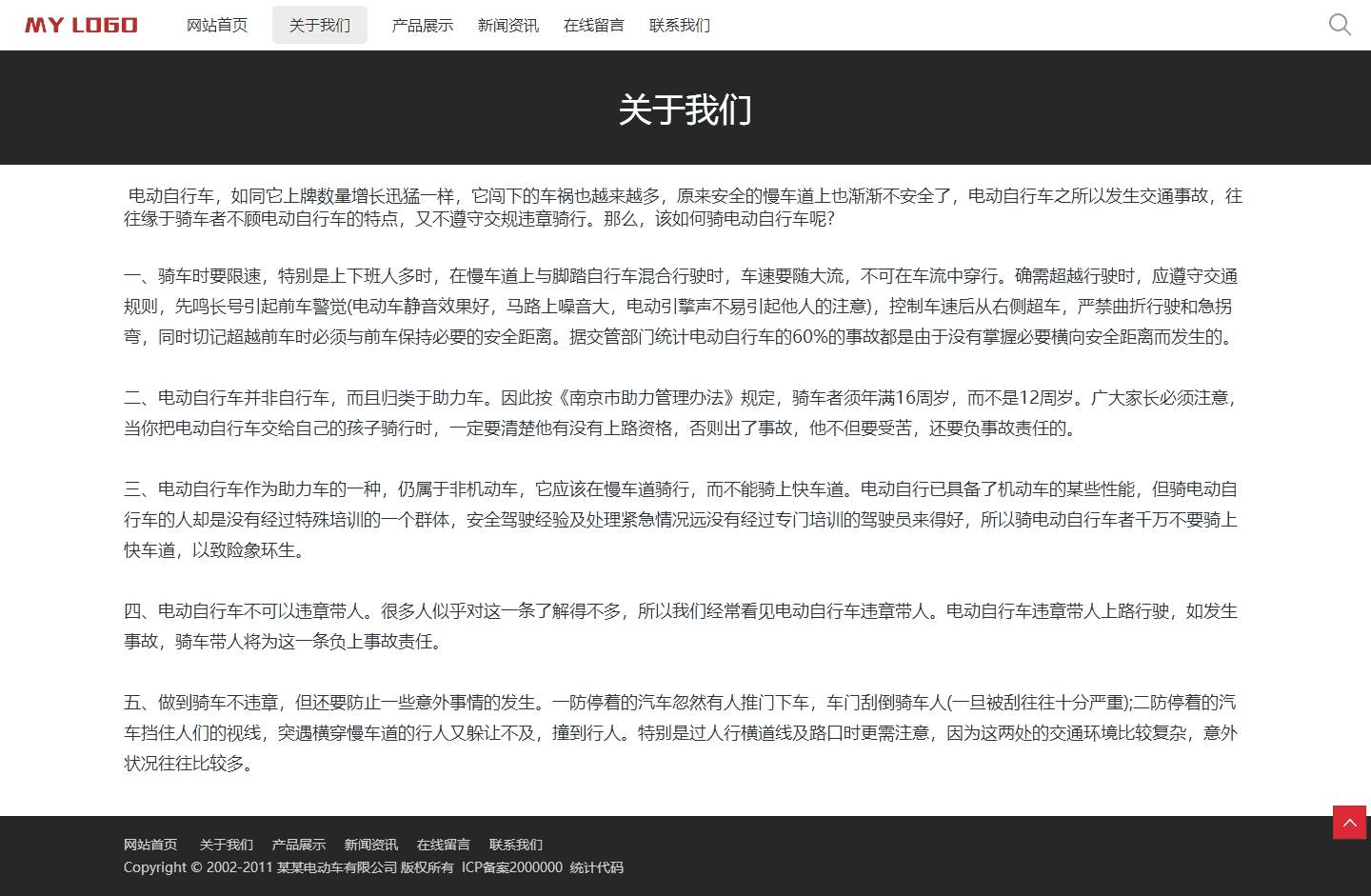Select the 关于我们 tab in the top navigation
This screenshot has width=1371, height=896.
[320, 25]
